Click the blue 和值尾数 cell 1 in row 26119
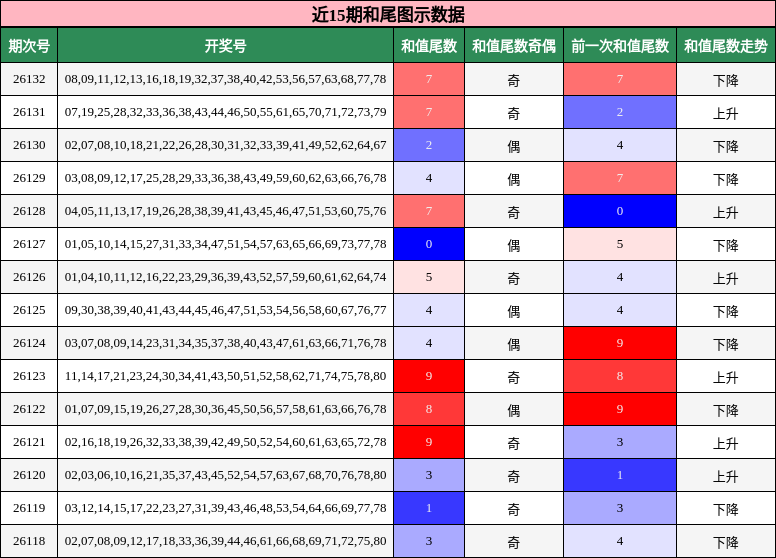The height and width of the screenshot is (558, 776). (429, 508)
